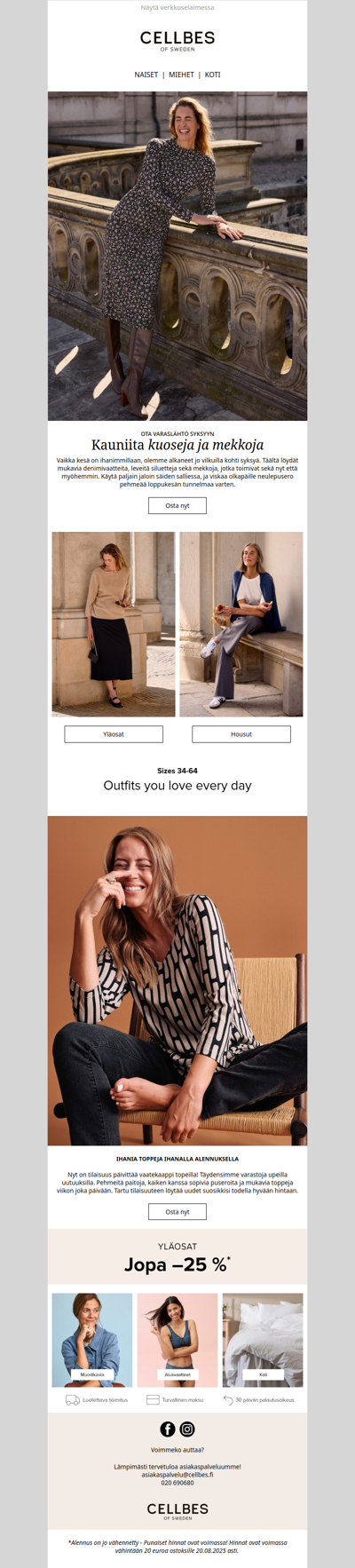Open the Facebook icon in the footer
Image resolution: width=355 pixels, height=1568 pixels.
(x=168, y=1429)
